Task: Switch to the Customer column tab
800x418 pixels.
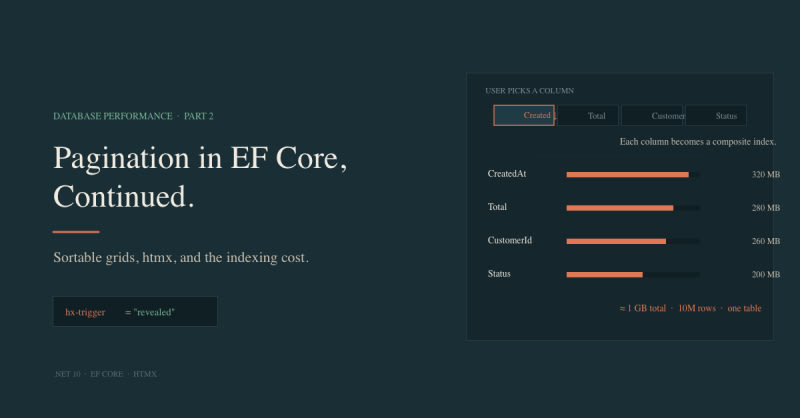Action: (x=652, y=115)
